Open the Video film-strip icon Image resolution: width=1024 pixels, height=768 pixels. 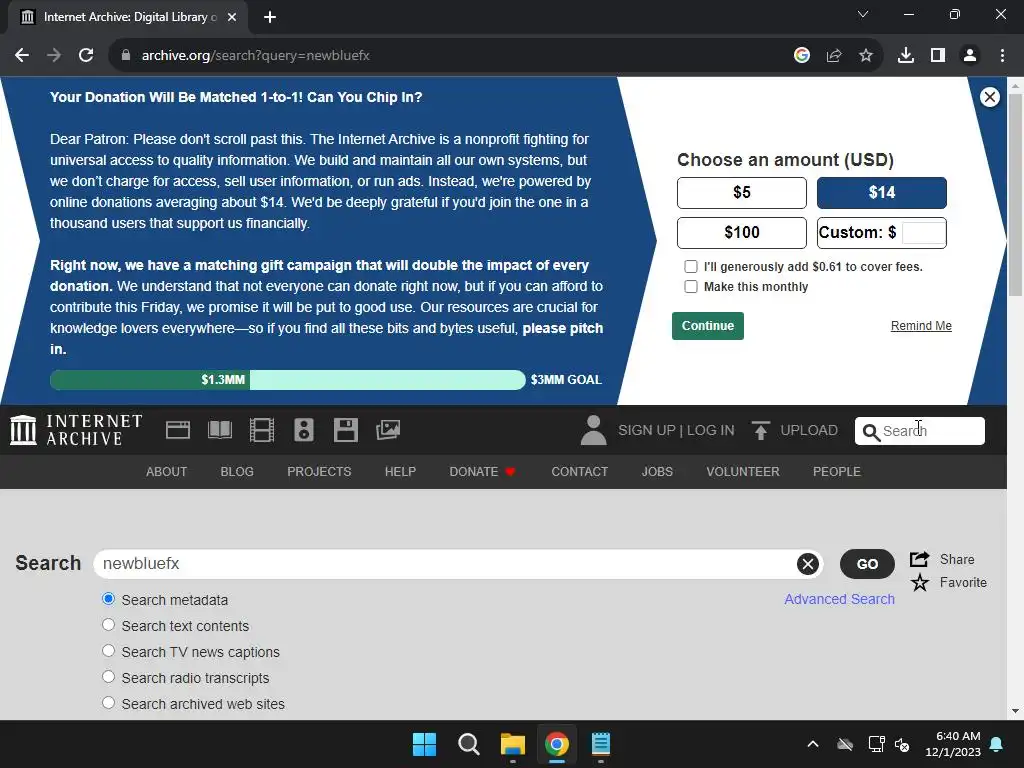(262, 430)
